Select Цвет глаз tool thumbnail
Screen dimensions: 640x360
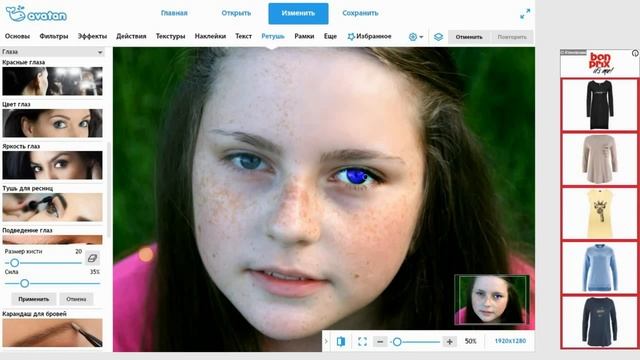(52, 123)
